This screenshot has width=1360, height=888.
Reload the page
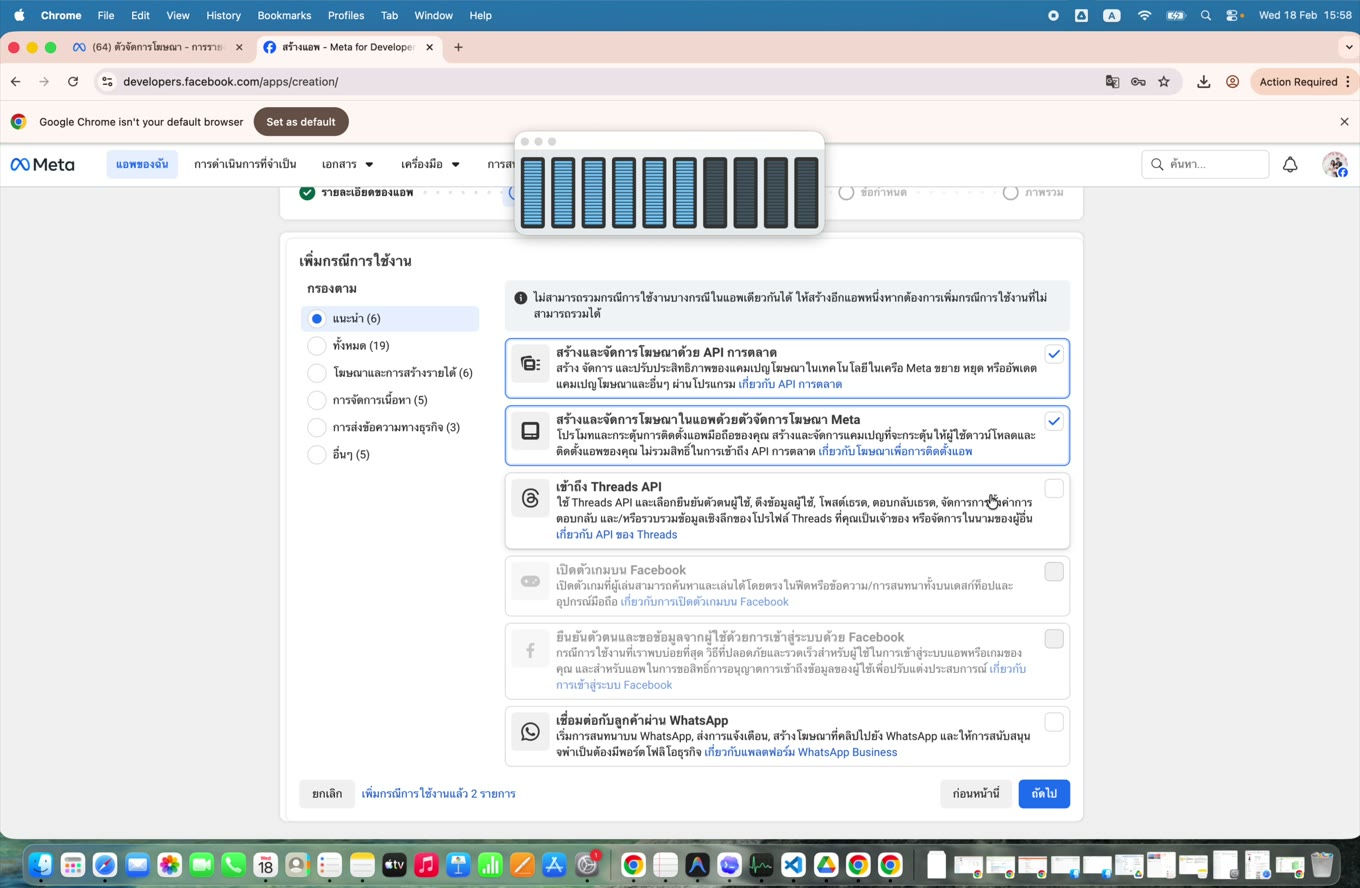73,82
